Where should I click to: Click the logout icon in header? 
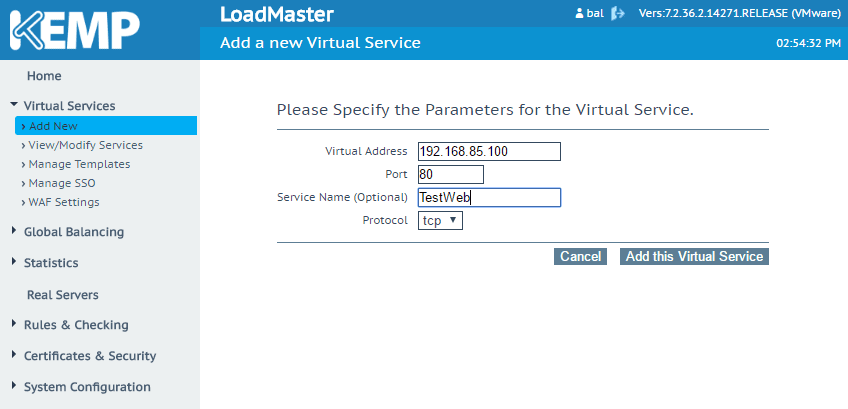point(618,14)
